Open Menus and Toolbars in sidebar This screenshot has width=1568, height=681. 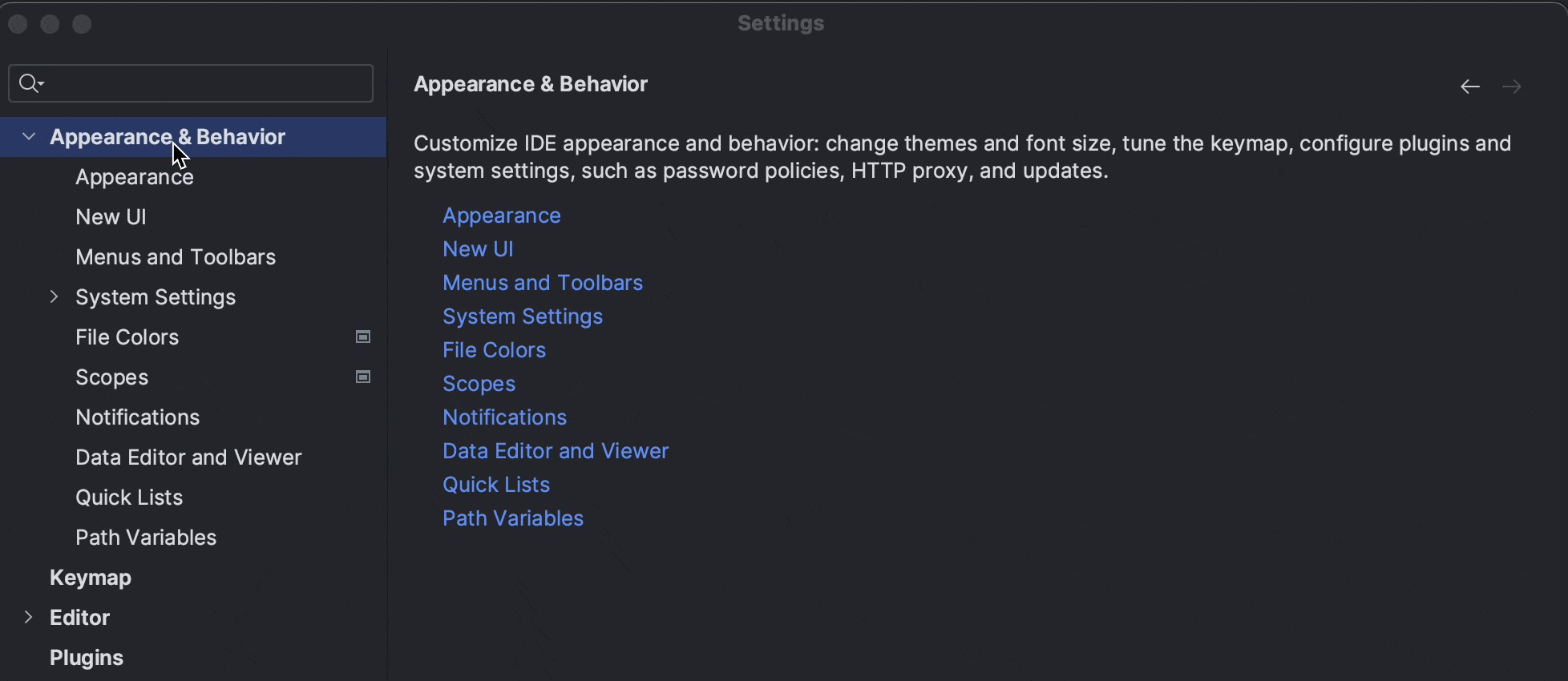176,257
